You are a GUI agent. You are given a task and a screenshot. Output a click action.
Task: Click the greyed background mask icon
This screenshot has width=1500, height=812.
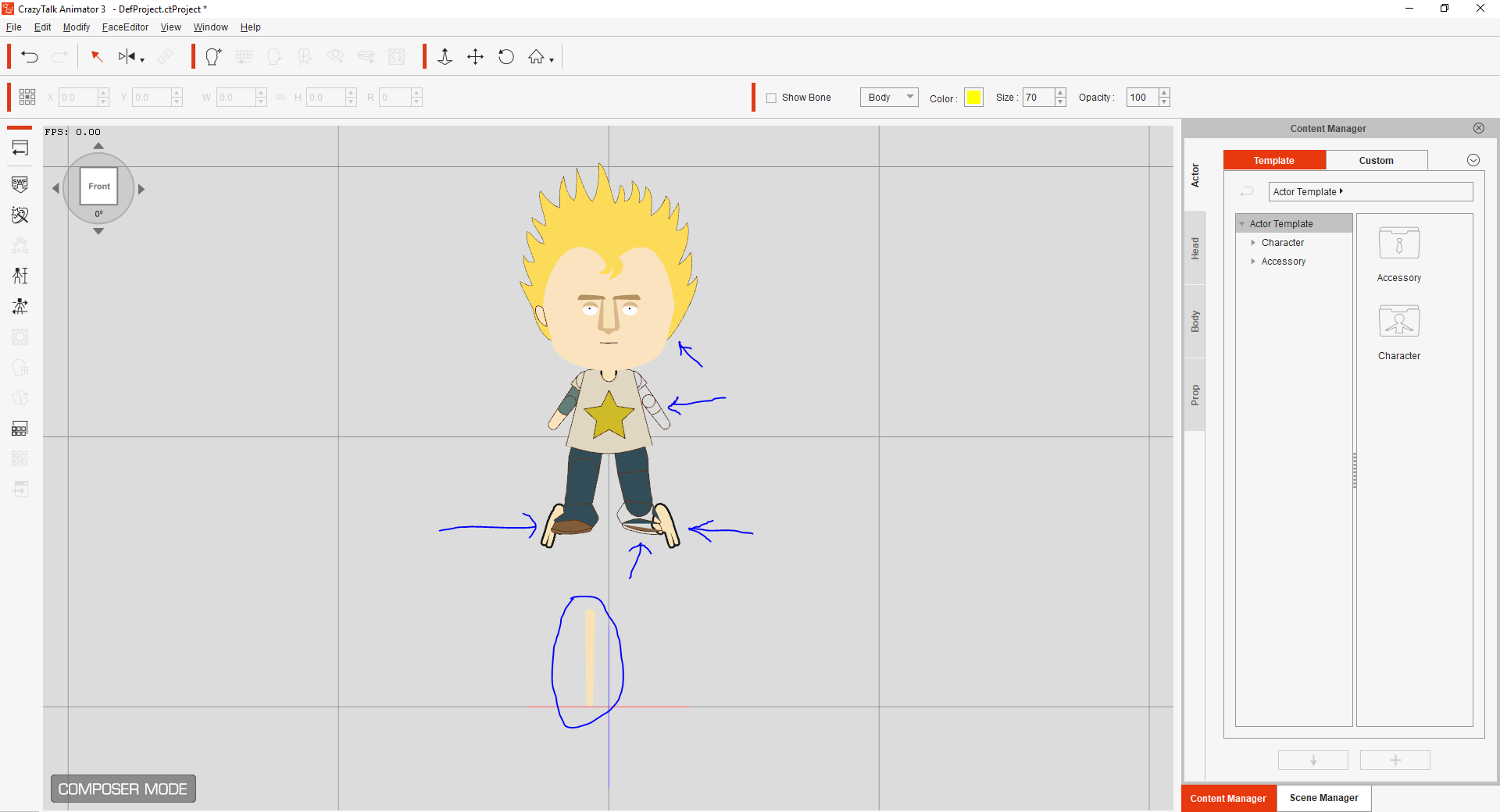(x=397, y=57)
